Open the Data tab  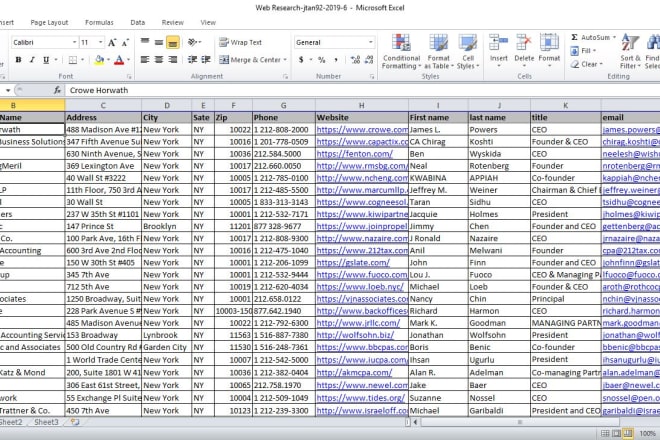pos(138,22)
